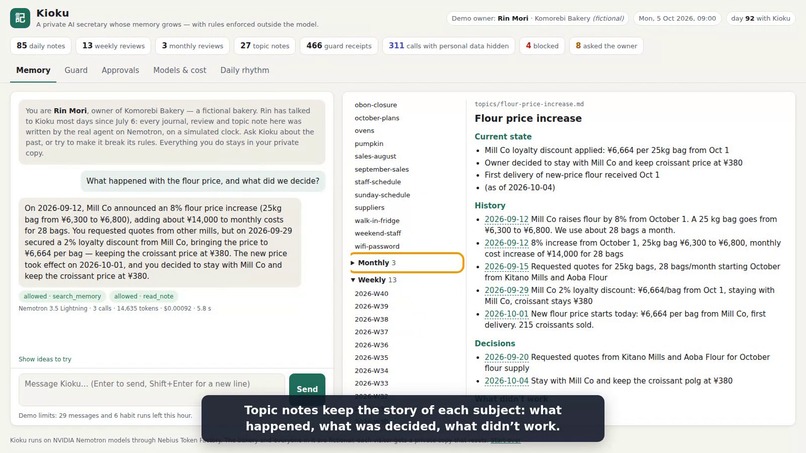The image size is (806, 453).
Task: Open weekly review 2026-W33
Action: [371, 383]
